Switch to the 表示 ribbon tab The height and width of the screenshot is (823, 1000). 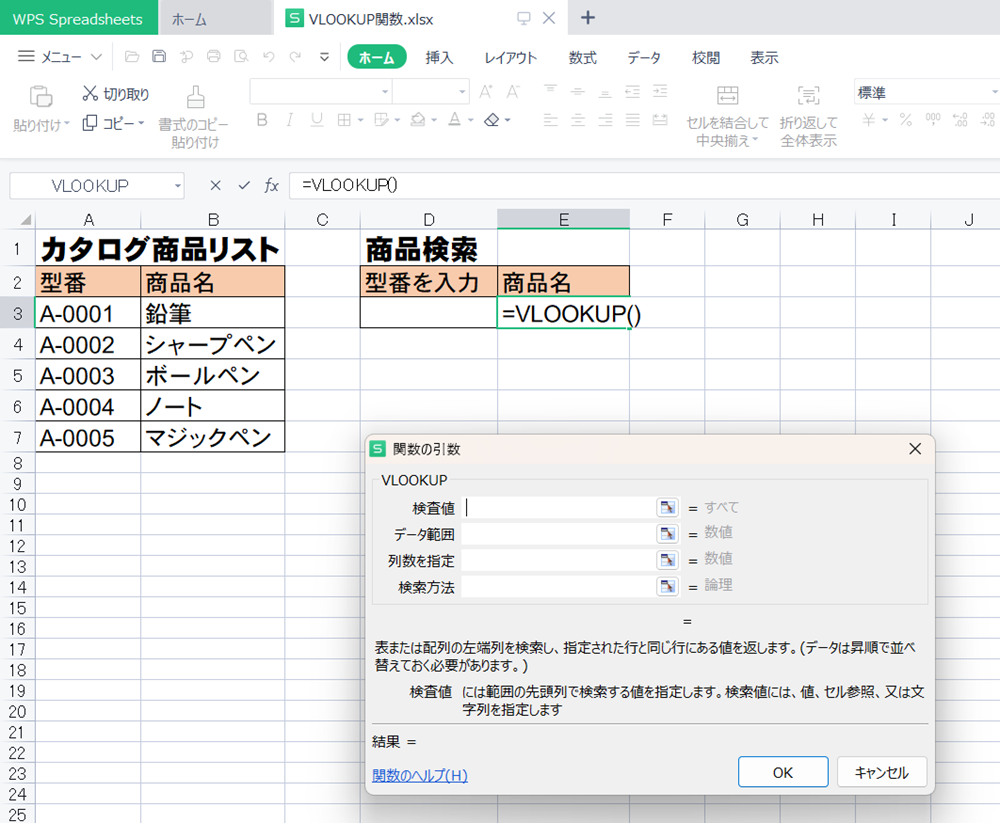click(764, 57)
